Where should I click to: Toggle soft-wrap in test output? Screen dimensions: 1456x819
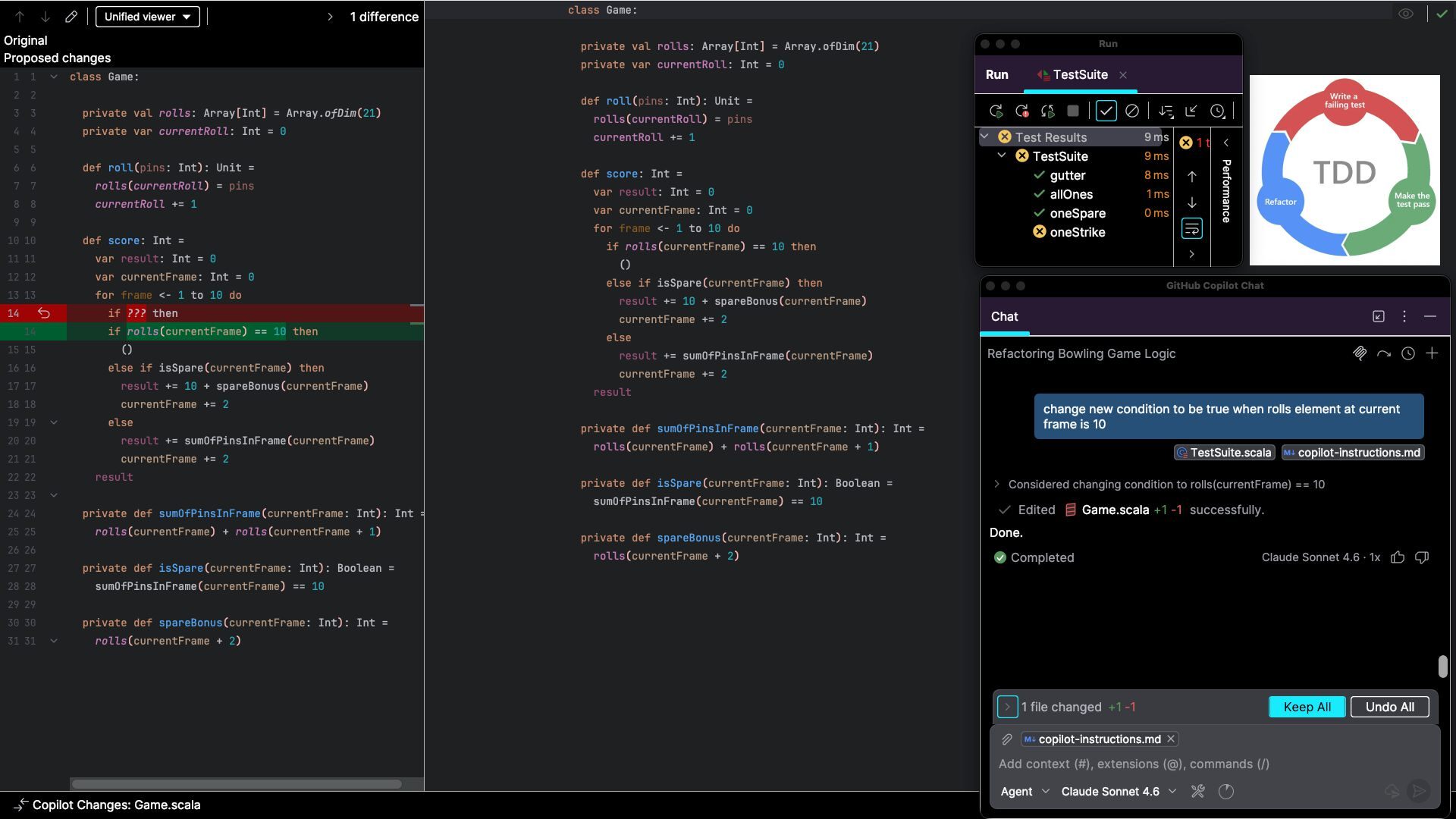[1191, 228]
